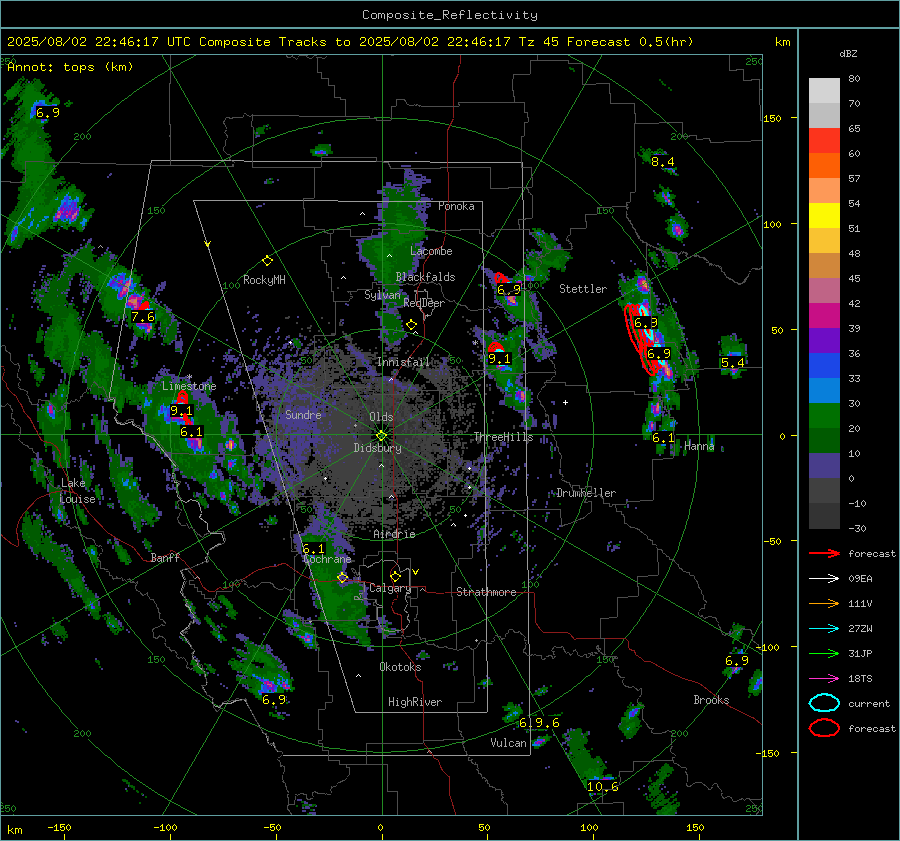Click the Okotoks city label
This screenshot has height=841, width=900.
coord(400,666)
